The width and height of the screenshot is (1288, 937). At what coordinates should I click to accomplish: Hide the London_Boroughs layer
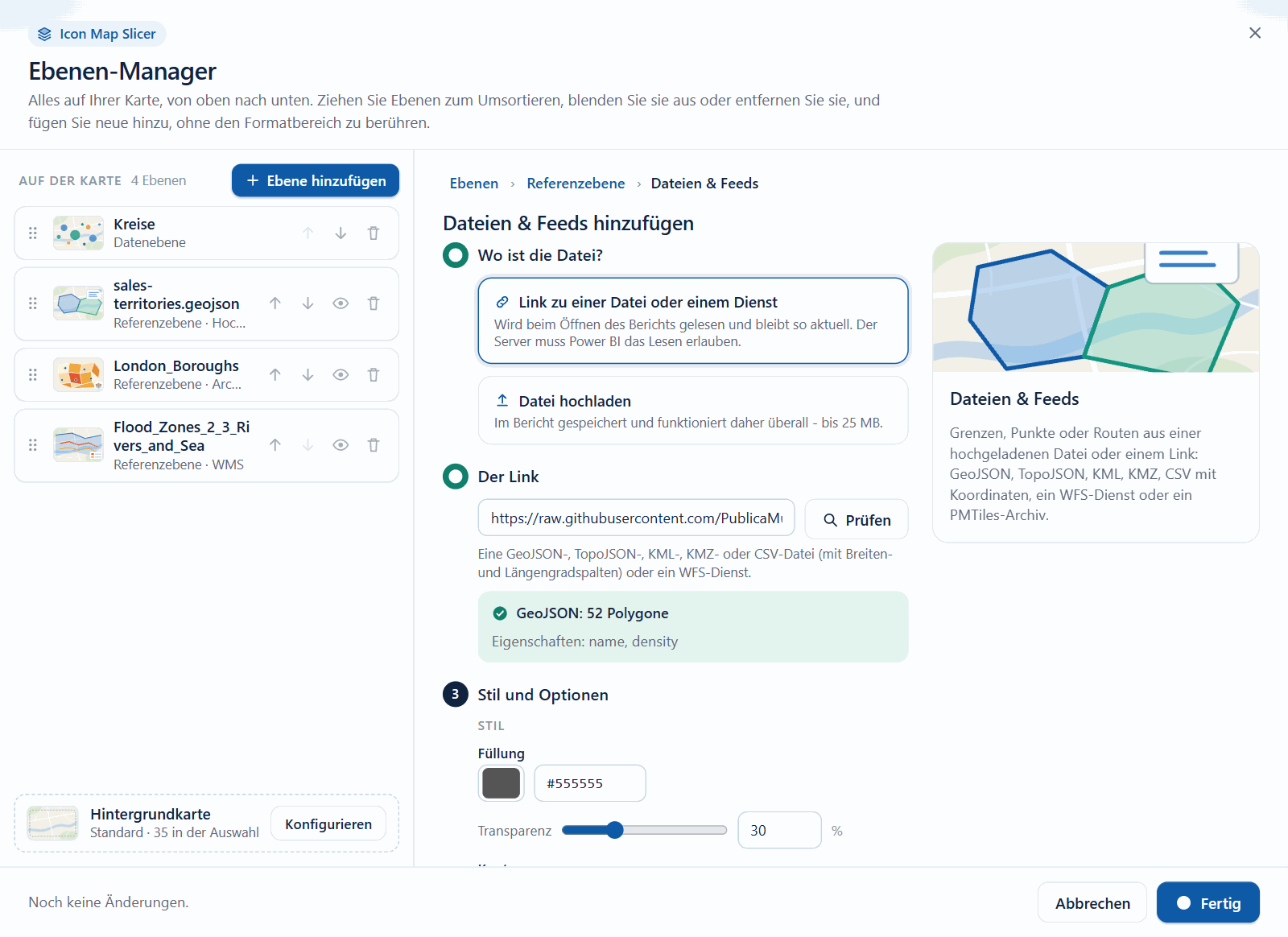(341, 375)
